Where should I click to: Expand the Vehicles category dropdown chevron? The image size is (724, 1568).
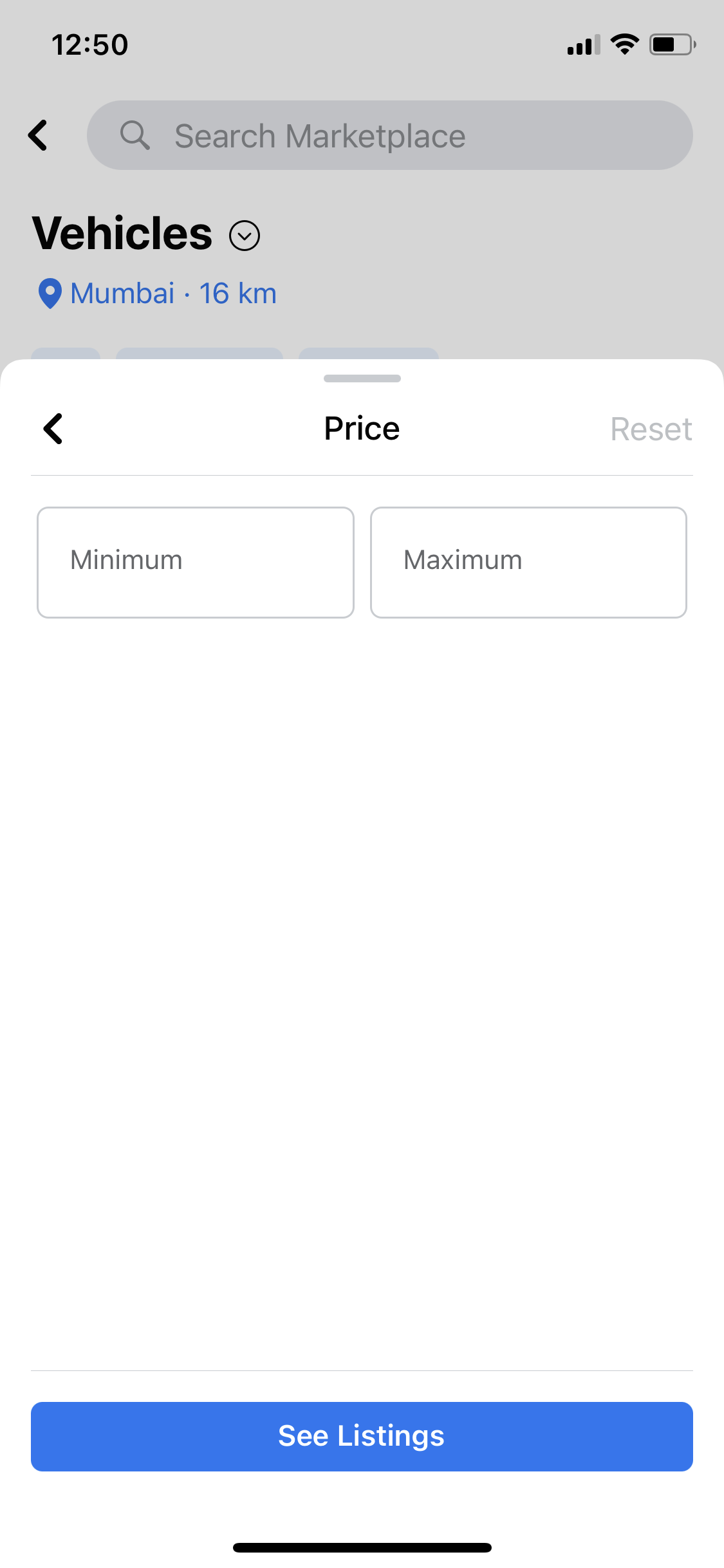(245, 236)
